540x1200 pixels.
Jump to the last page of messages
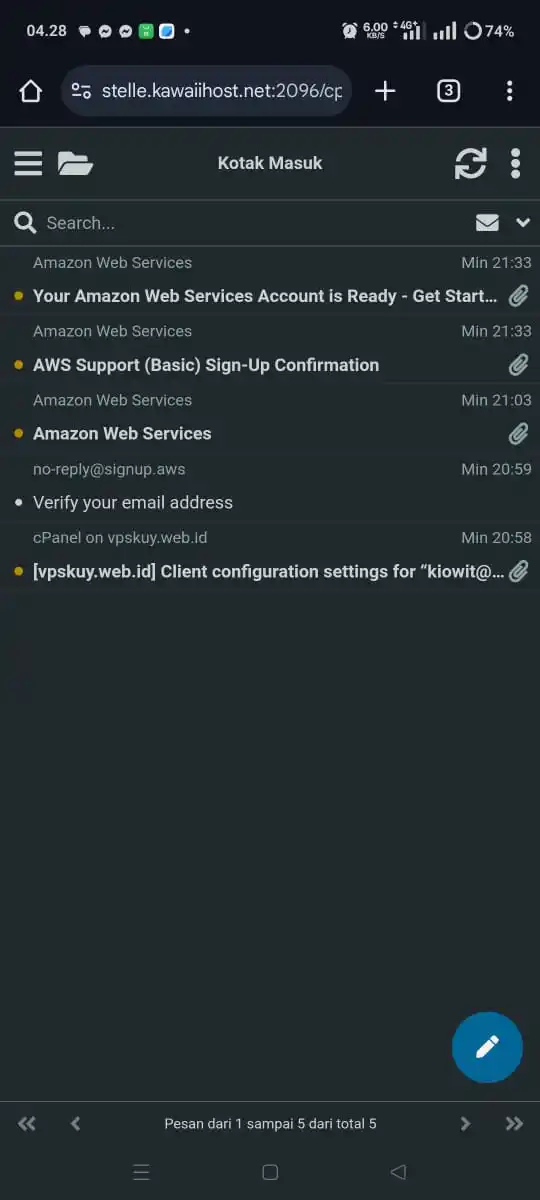(x=514, y=1124)
